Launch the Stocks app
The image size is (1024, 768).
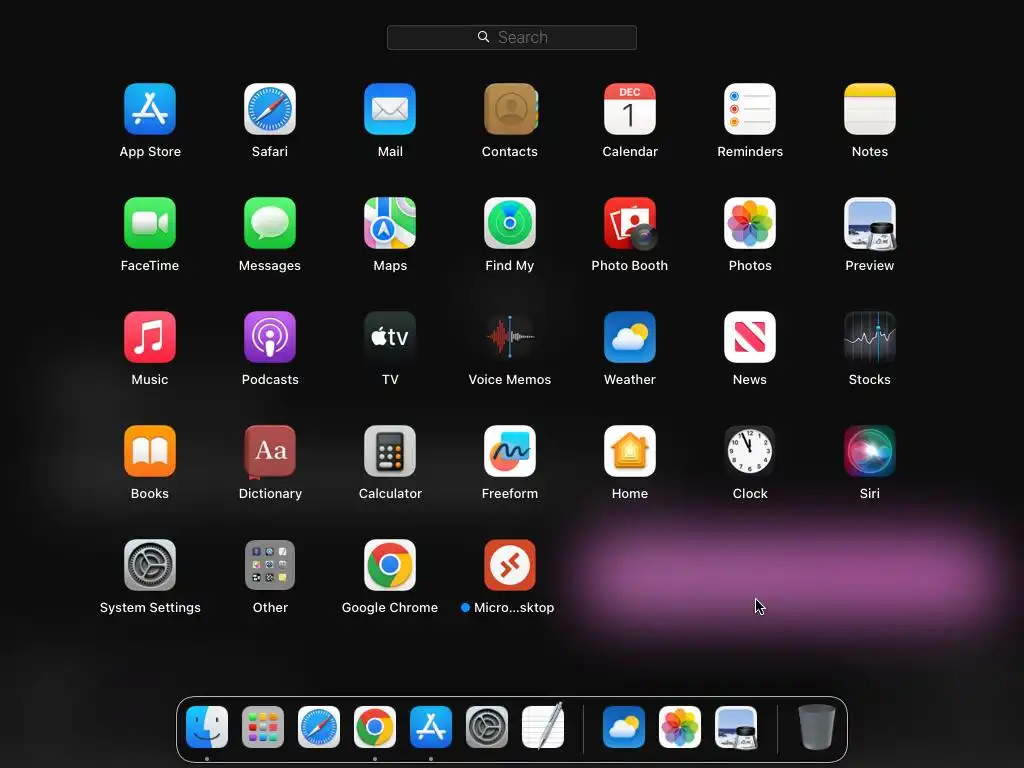click(870, 337)
